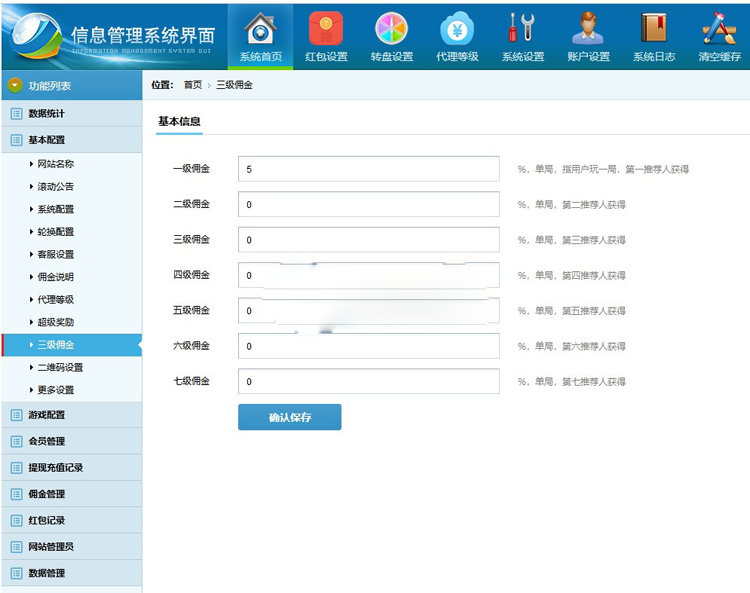Open 系统设置 tools icon
The height and width of the screenshot is (593, 750).
522,29
